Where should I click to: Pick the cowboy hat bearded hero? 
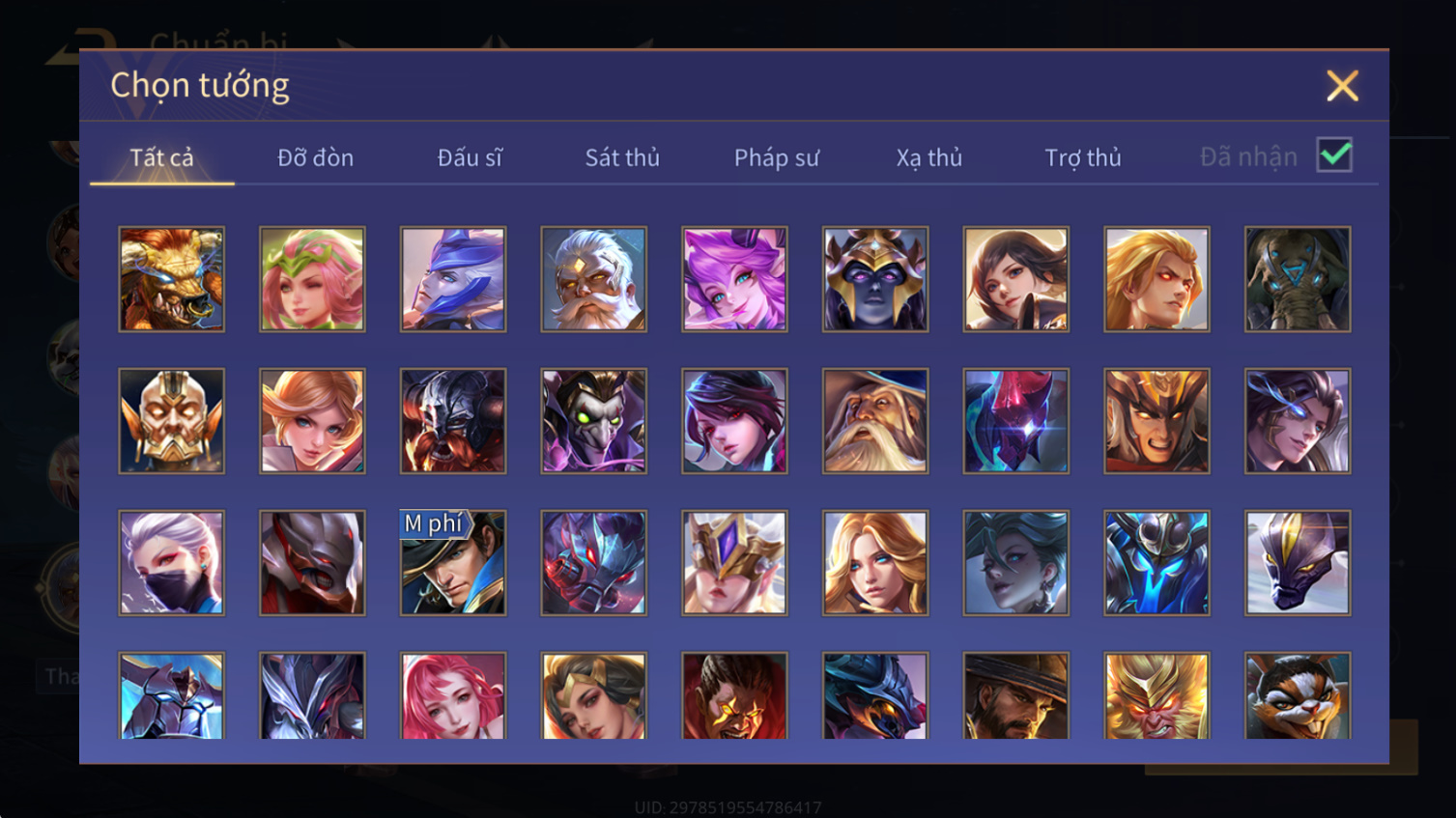tap(1015, 695)
